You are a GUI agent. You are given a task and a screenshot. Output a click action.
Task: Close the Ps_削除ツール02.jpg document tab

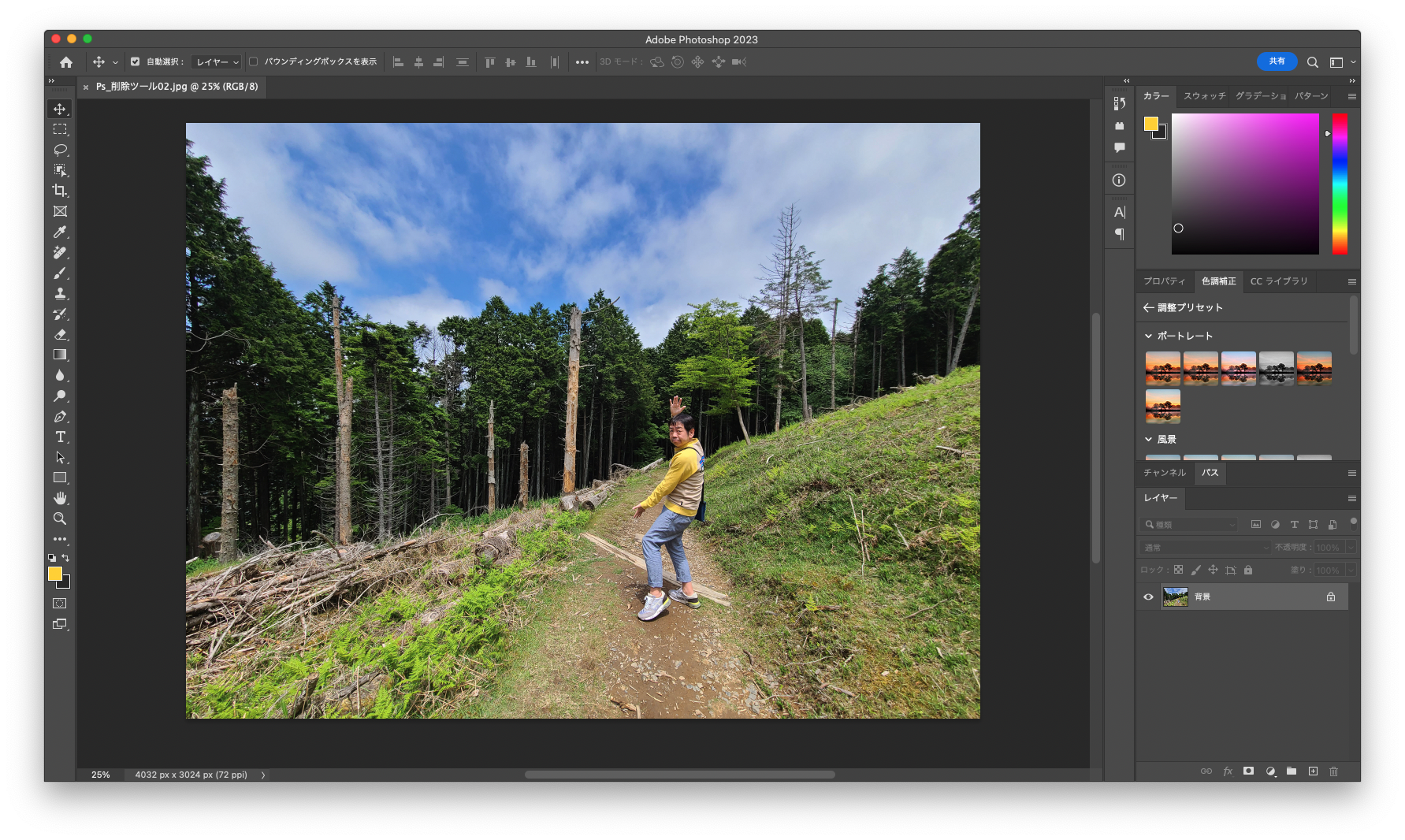pos(86,87)
